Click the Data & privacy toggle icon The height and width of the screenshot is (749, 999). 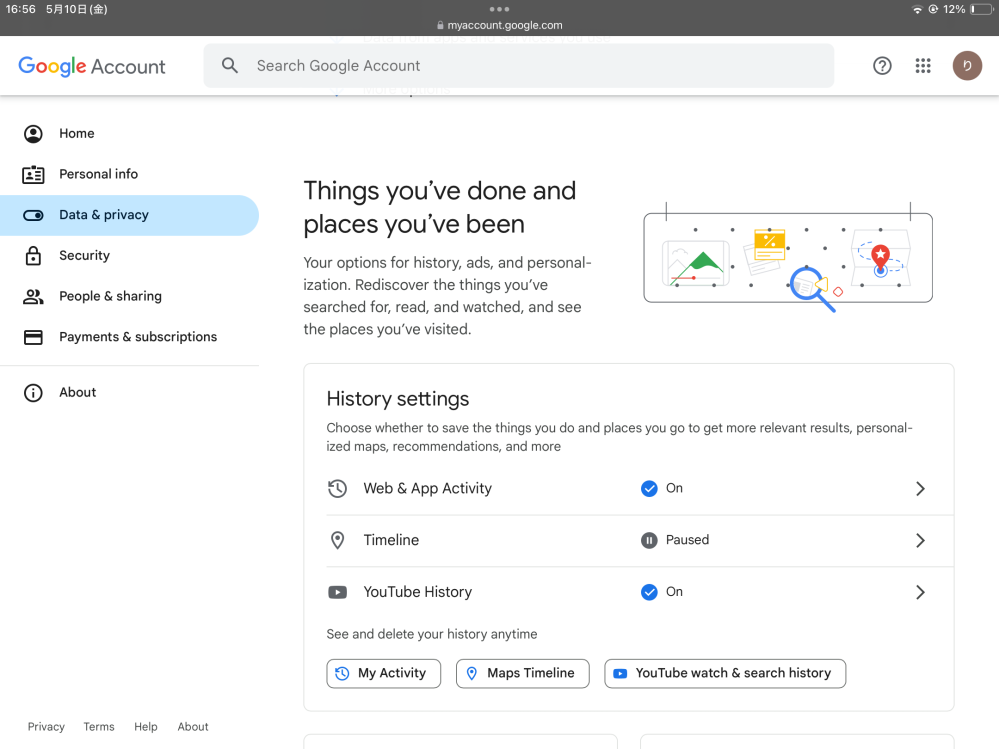pyautogui.click(x=33, y=215)
